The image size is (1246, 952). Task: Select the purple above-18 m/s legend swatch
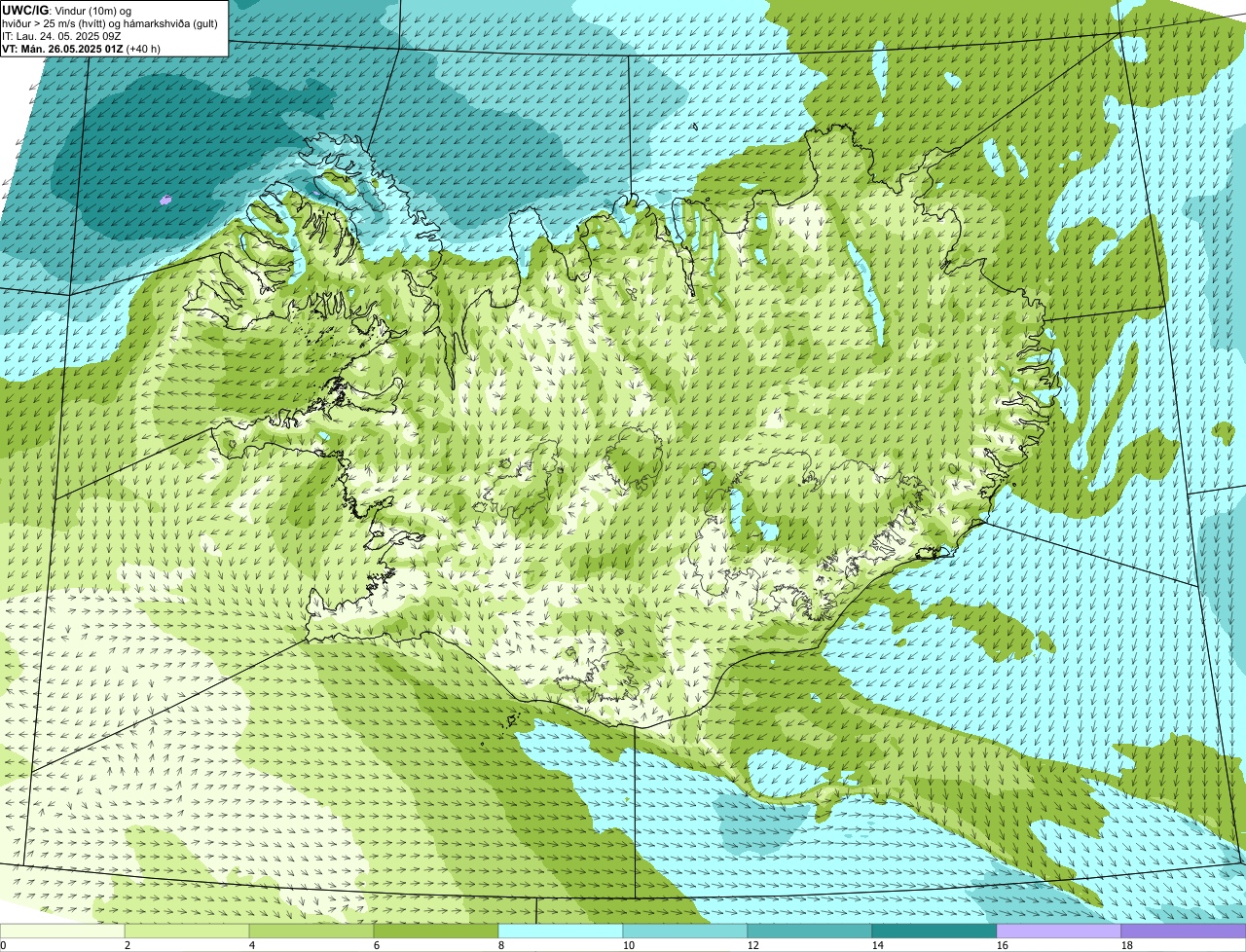tap(1184, 931)
